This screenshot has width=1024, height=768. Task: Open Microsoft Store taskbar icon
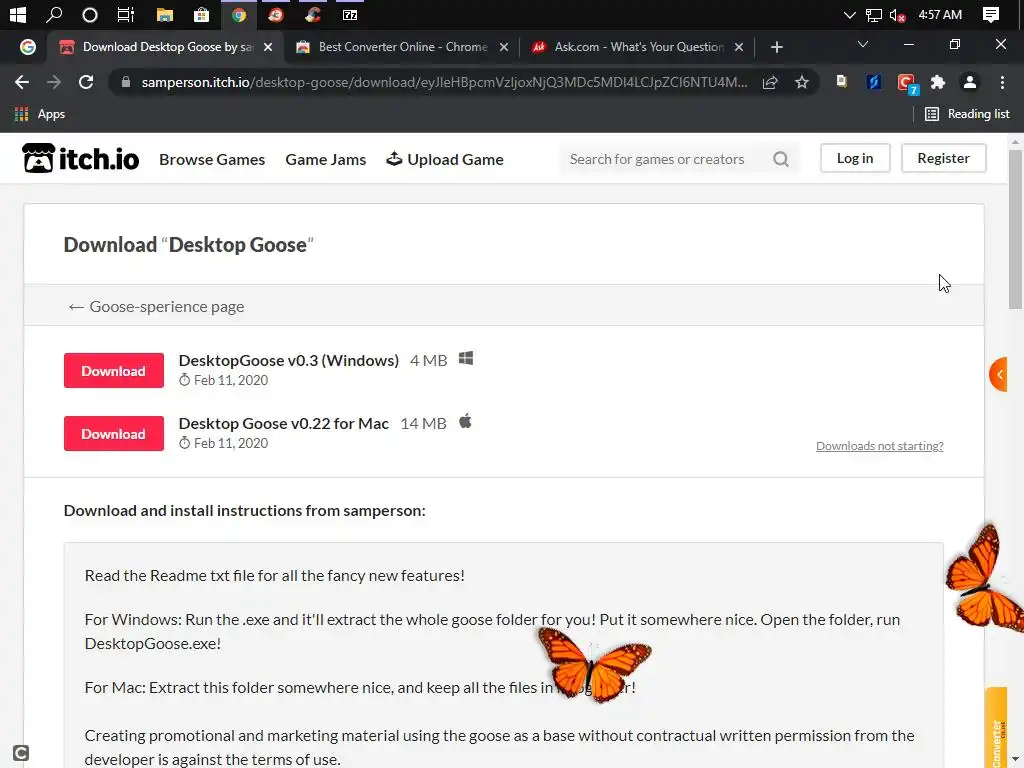[201, 14]
